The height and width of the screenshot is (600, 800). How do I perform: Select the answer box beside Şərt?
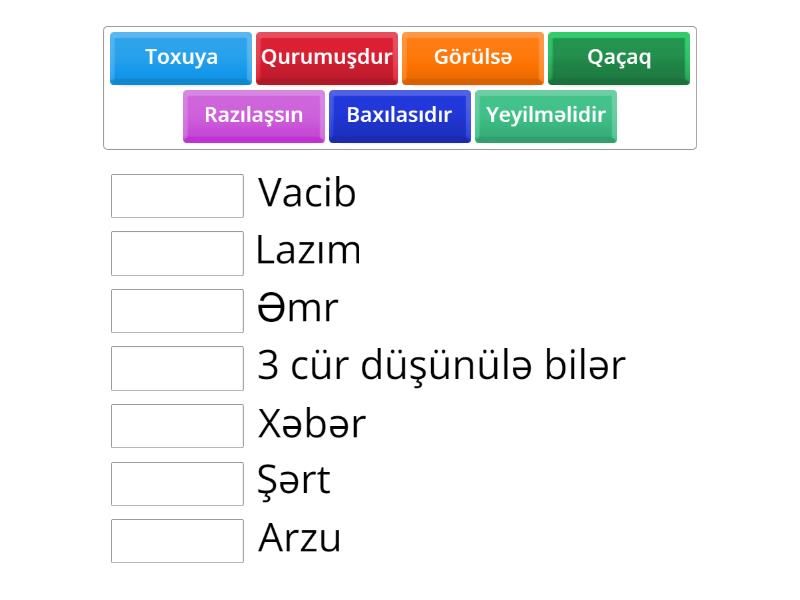pyautogui.click(x=178, y=484)
